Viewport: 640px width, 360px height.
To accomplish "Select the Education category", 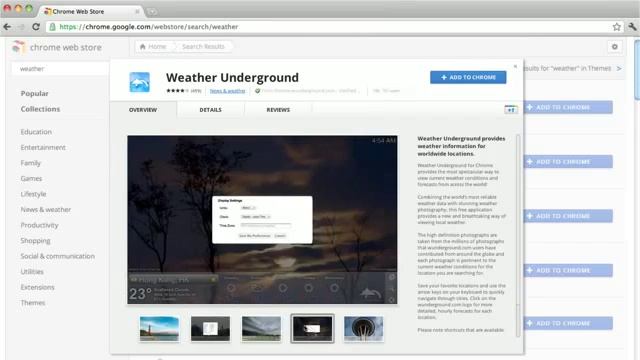I will [x=36, y=132].
